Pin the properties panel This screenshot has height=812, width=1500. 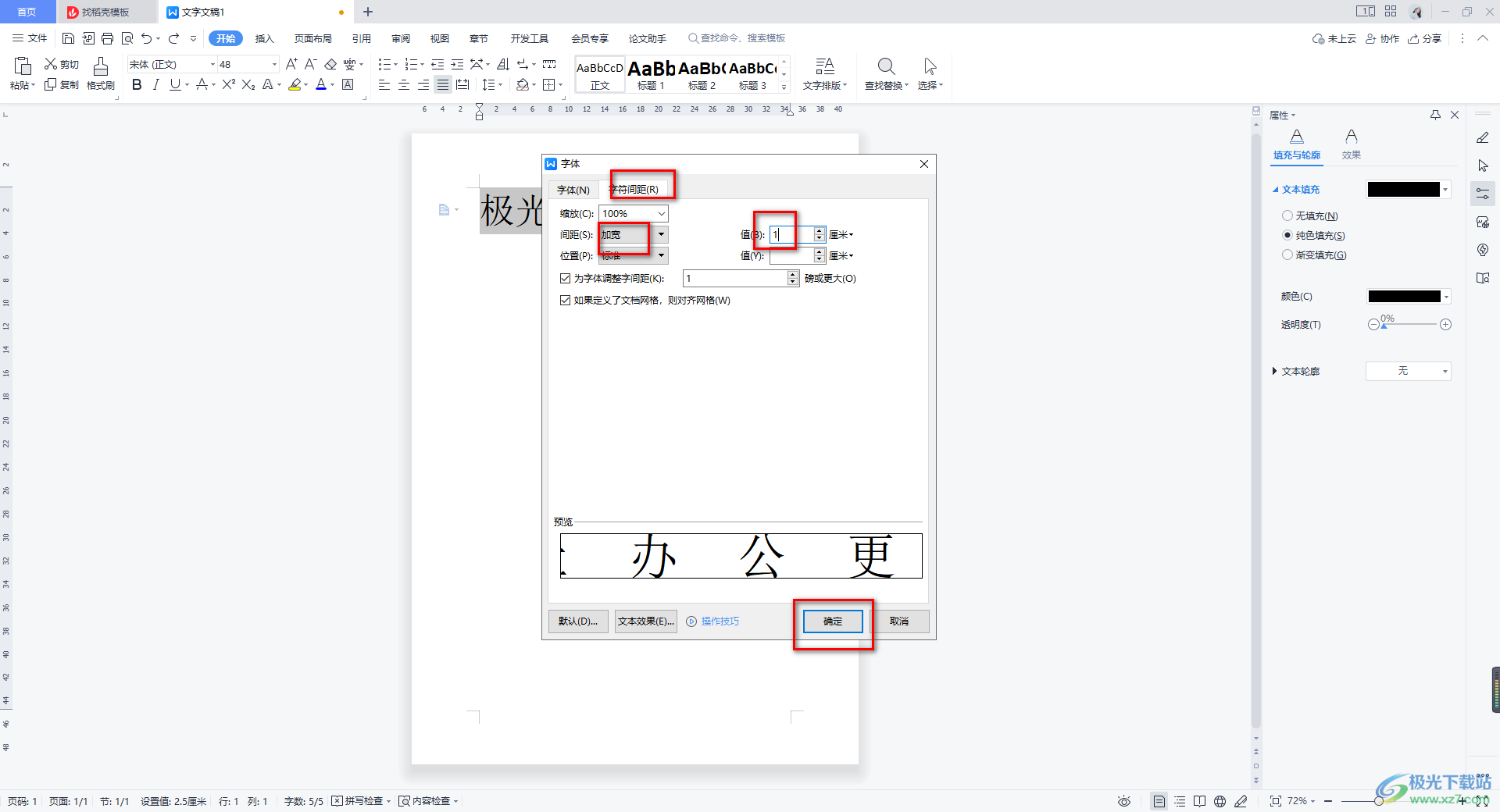click(1435, 115)
